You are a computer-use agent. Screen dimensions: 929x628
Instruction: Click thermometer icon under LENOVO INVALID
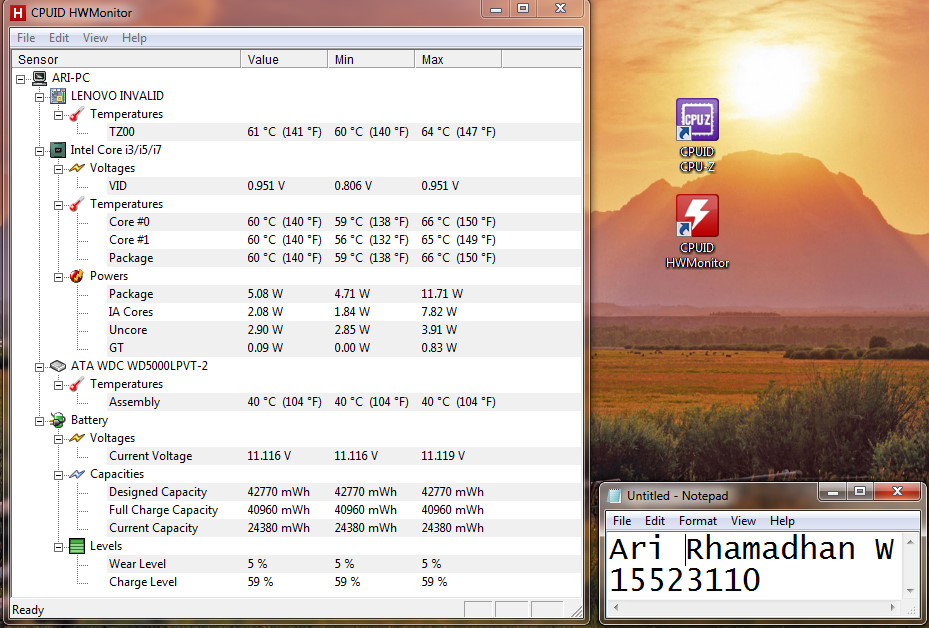pyautogui.click(x=76, y=114)
